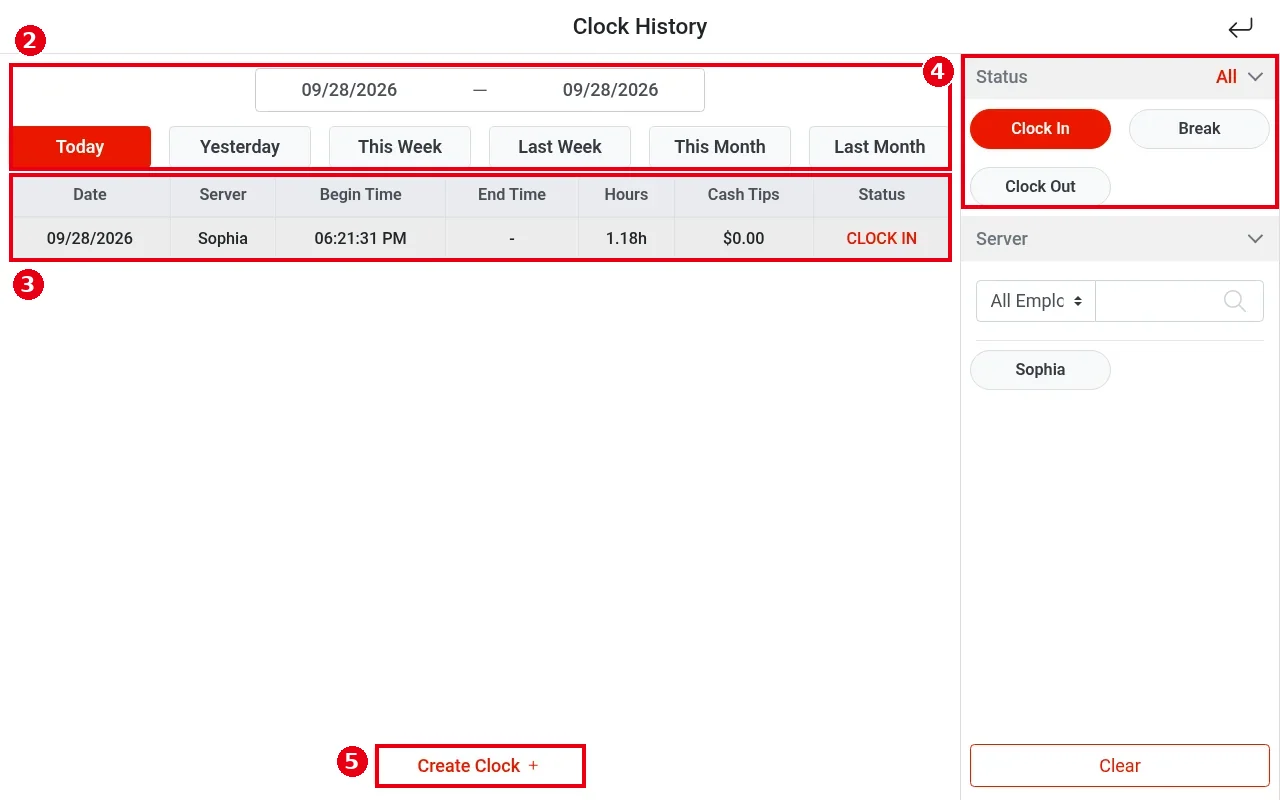Toggle the Sophia server filter

point(1040,369)
